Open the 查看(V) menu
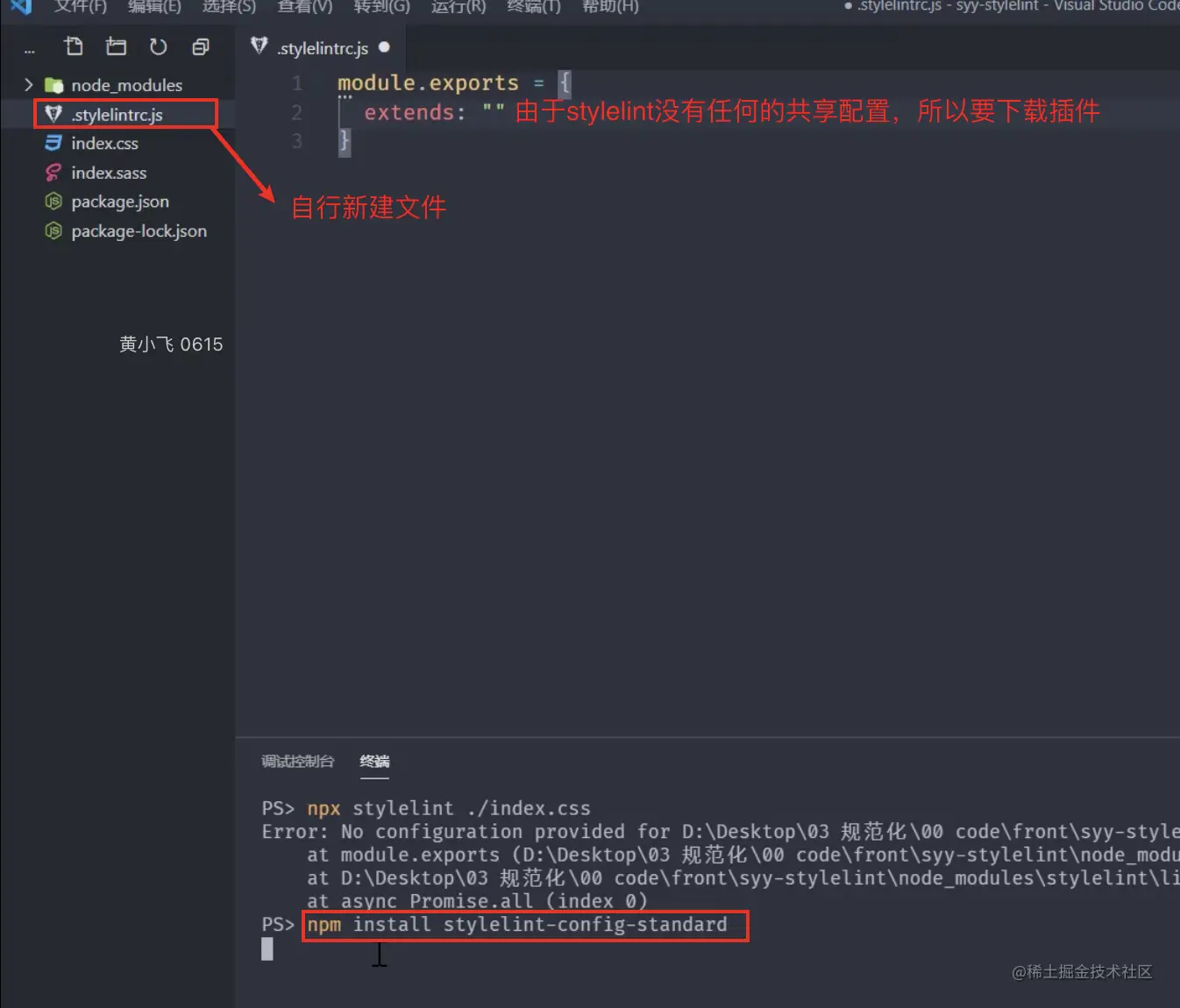 pos(305,6)
